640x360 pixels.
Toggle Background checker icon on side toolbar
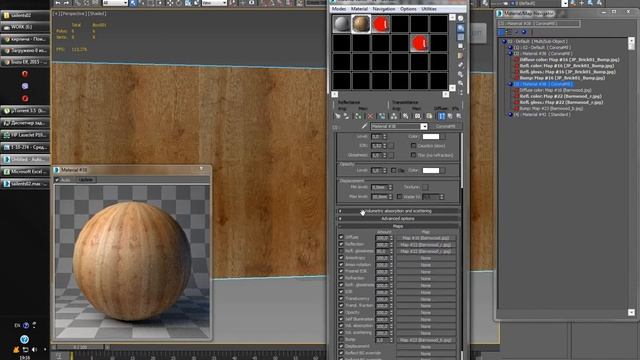[x=460, y=37]
